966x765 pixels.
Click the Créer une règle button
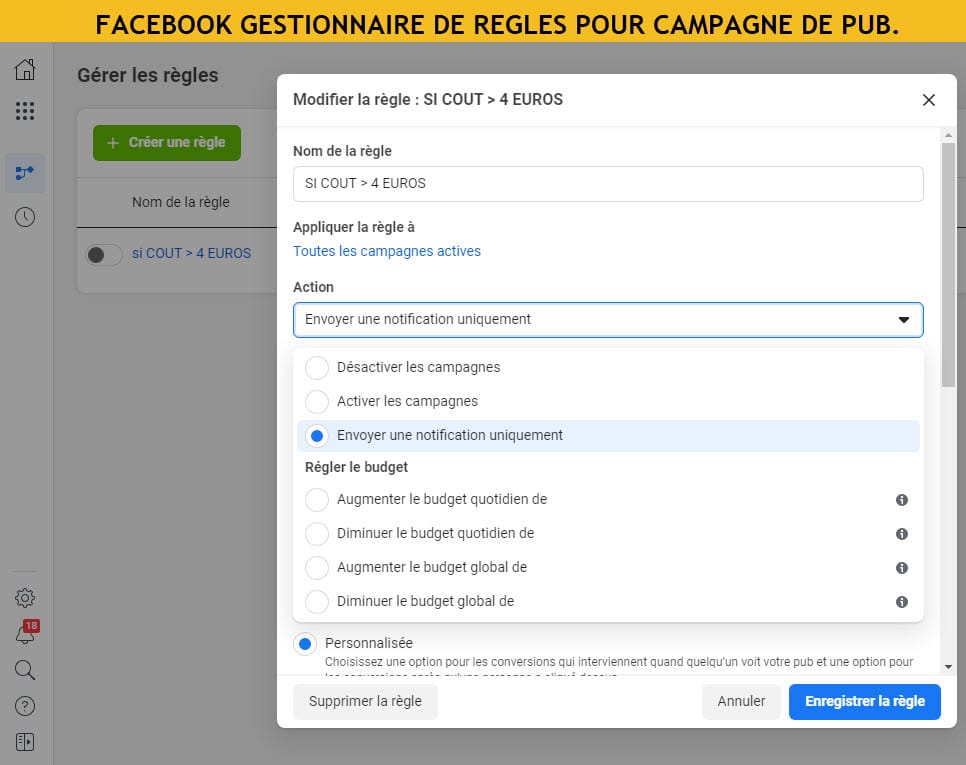167,143
